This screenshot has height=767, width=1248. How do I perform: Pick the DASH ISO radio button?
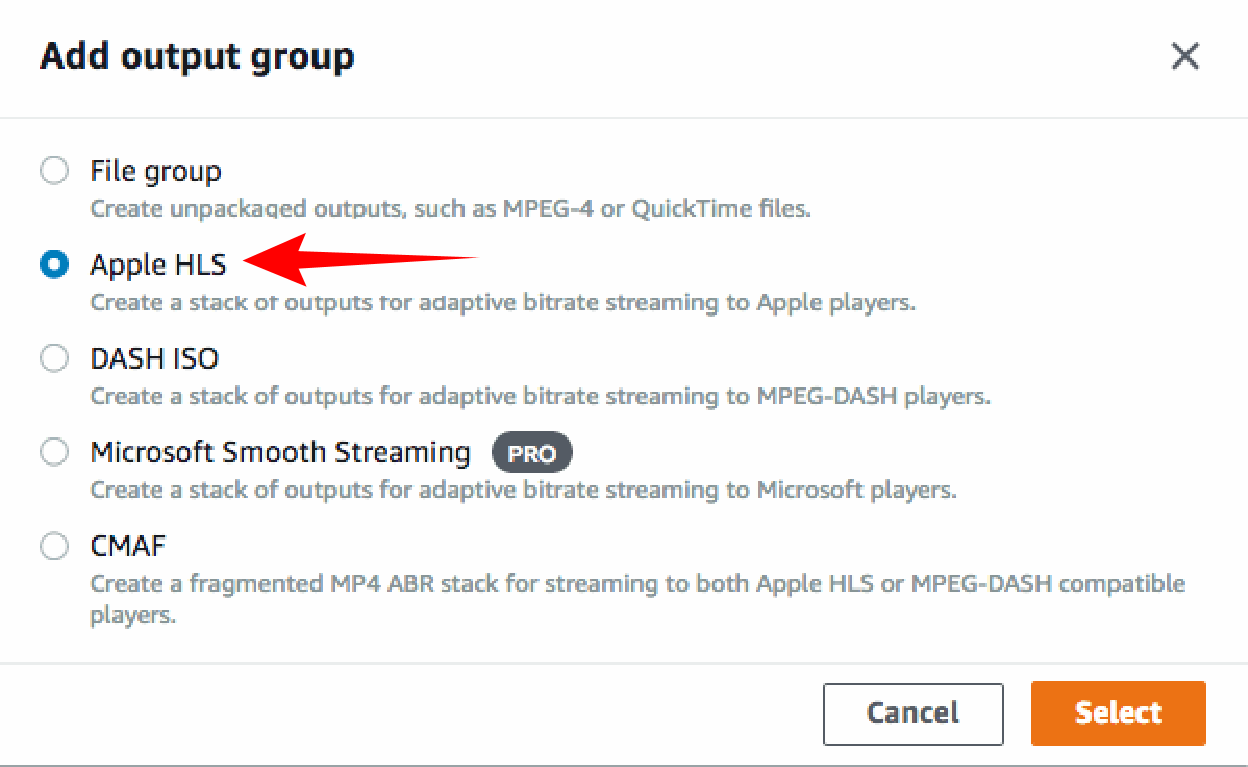coord(54,358)
